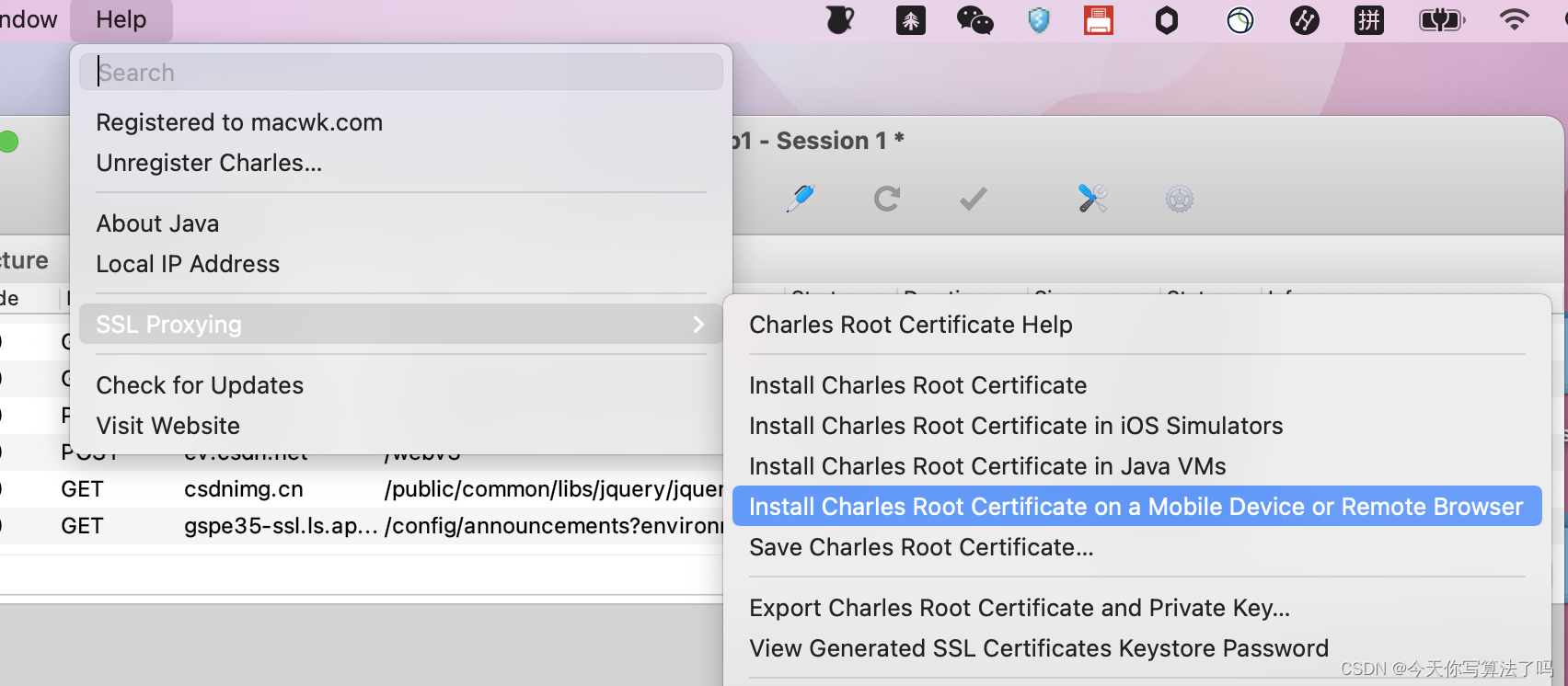
Task: Click the WeChat icon in menu bar
Action: tap(974, 20)
